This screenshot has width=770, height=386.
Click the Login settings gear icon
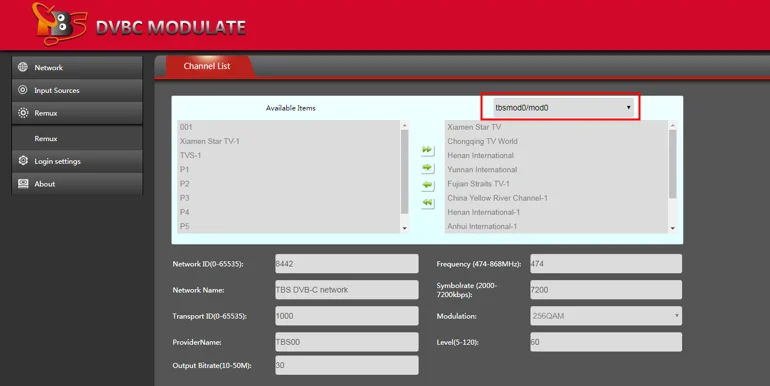tap(23, 161)
